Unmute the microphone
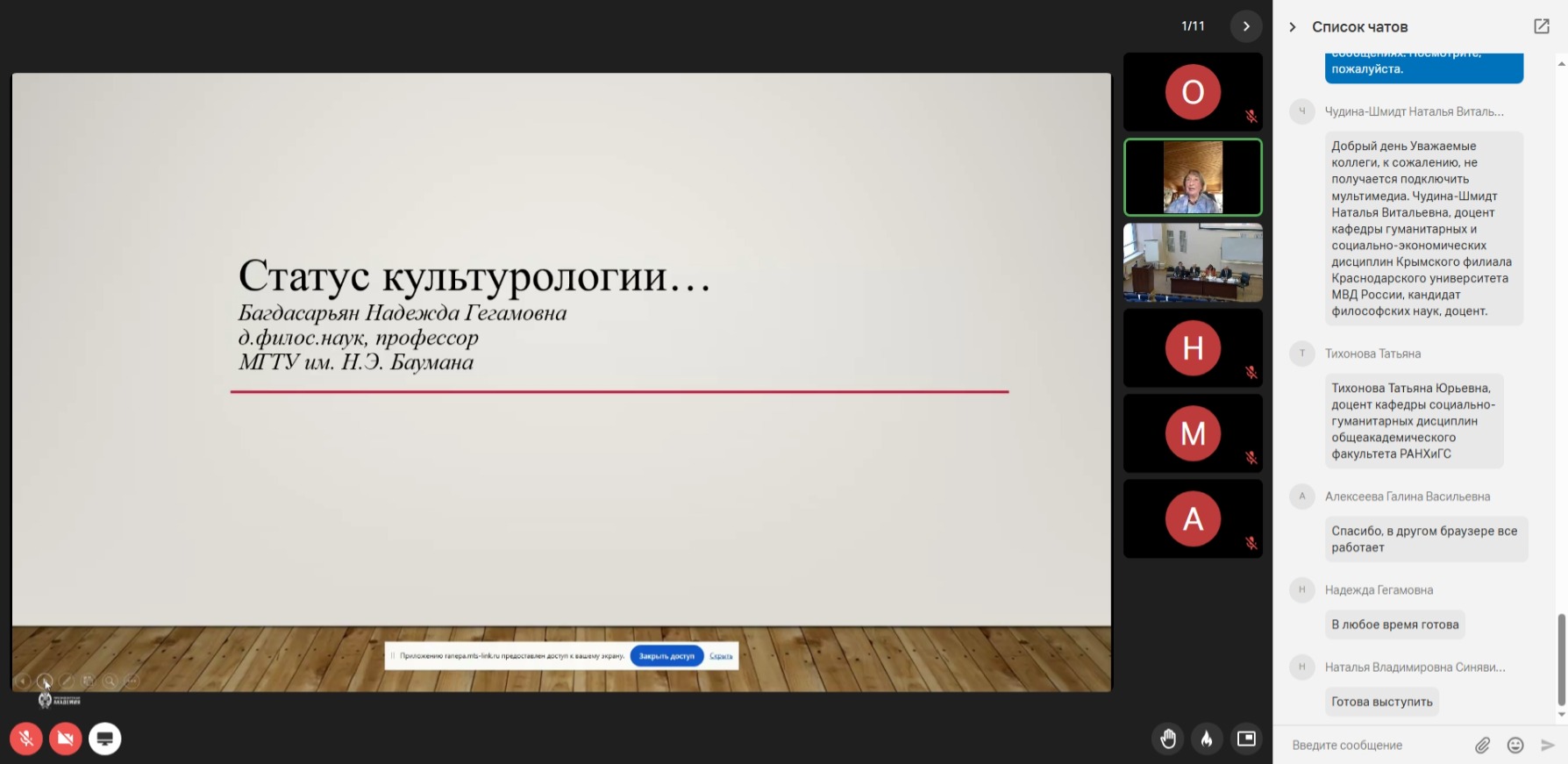The height and width of the screenshot is (764, 1568). 26,739
